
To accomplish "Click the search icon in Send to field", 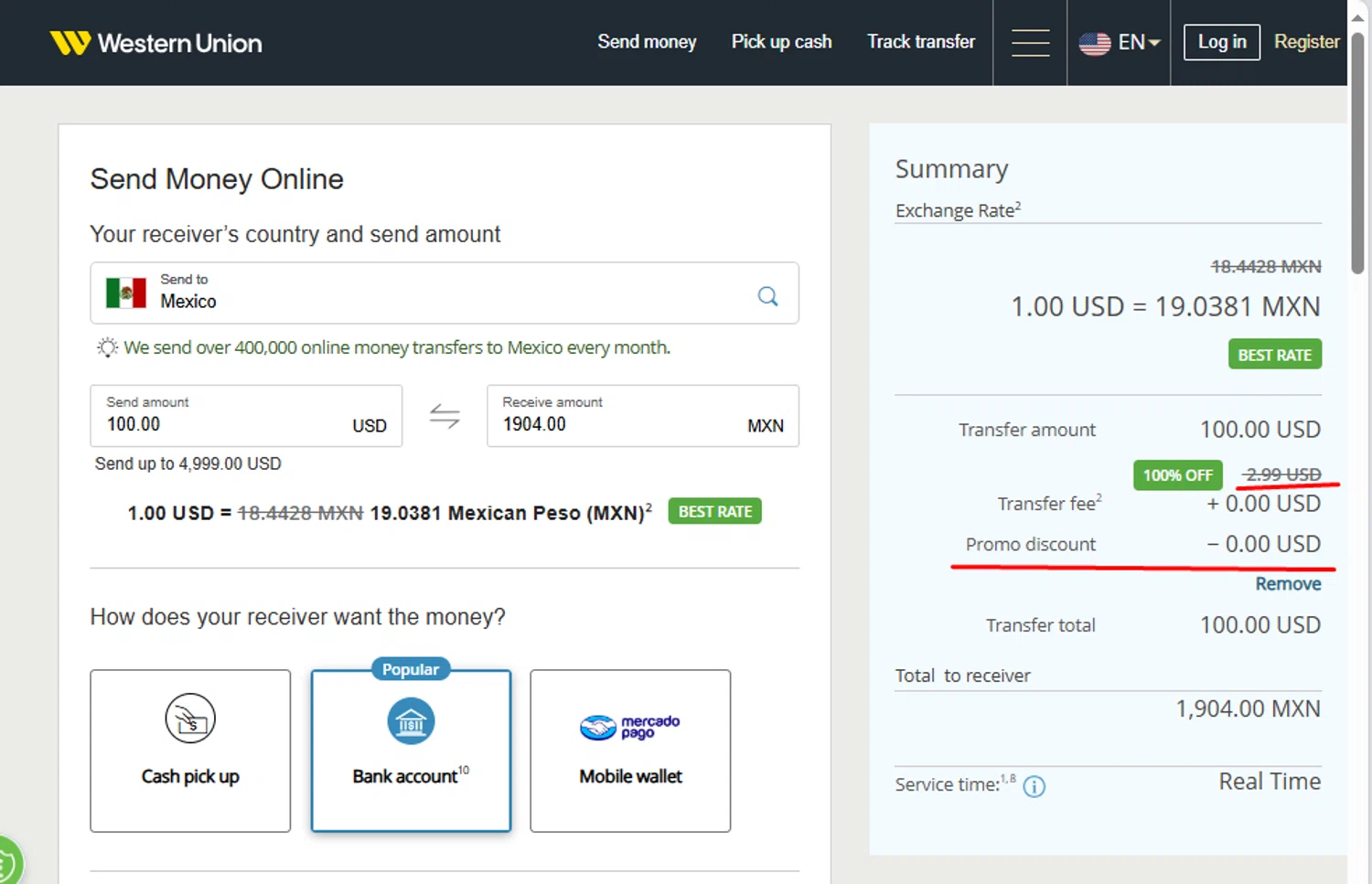I will coord(767,295).
